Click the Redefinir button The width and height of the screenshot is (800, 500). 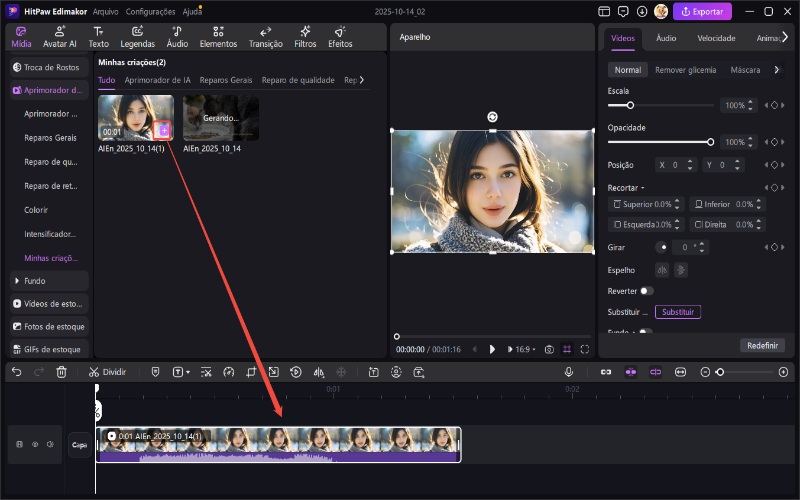tap(762, 345)
